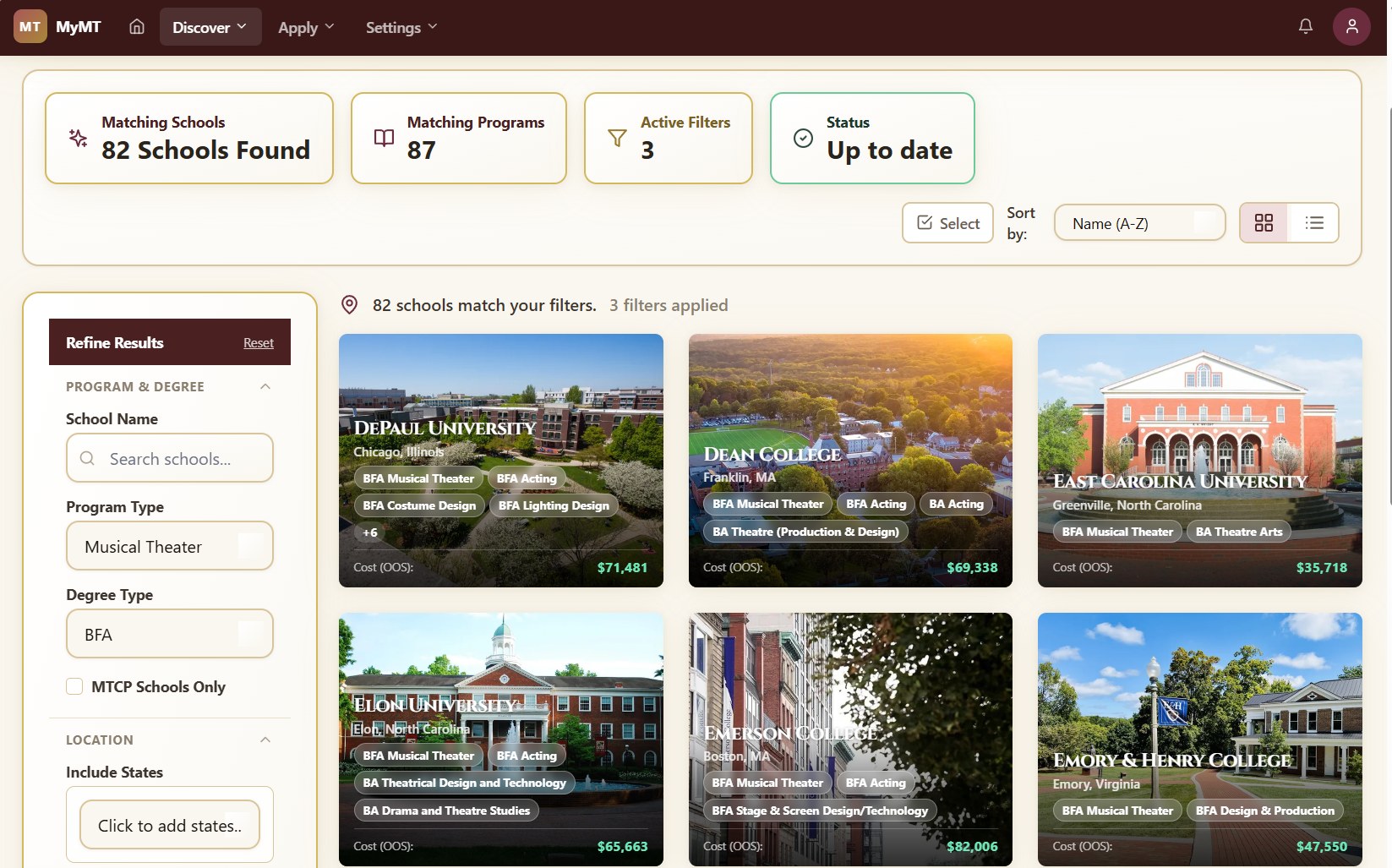
Task: Go to the home icon
Action: [x=136, y=27]
